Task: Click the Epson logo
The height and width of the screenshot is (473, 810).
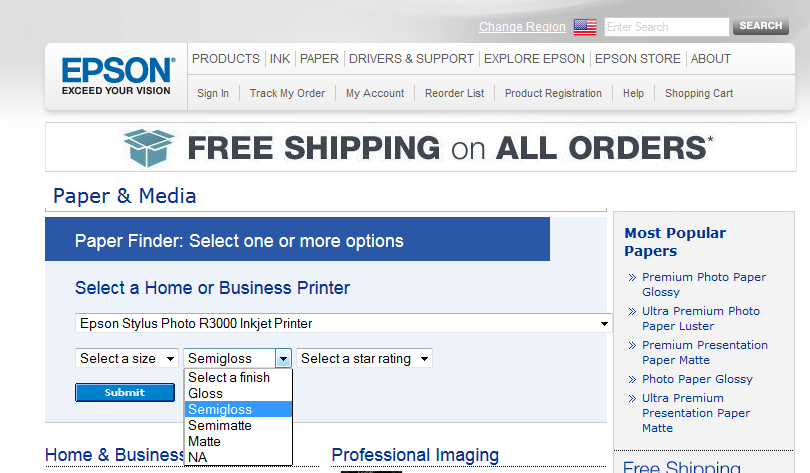Action: click(118, 76)
